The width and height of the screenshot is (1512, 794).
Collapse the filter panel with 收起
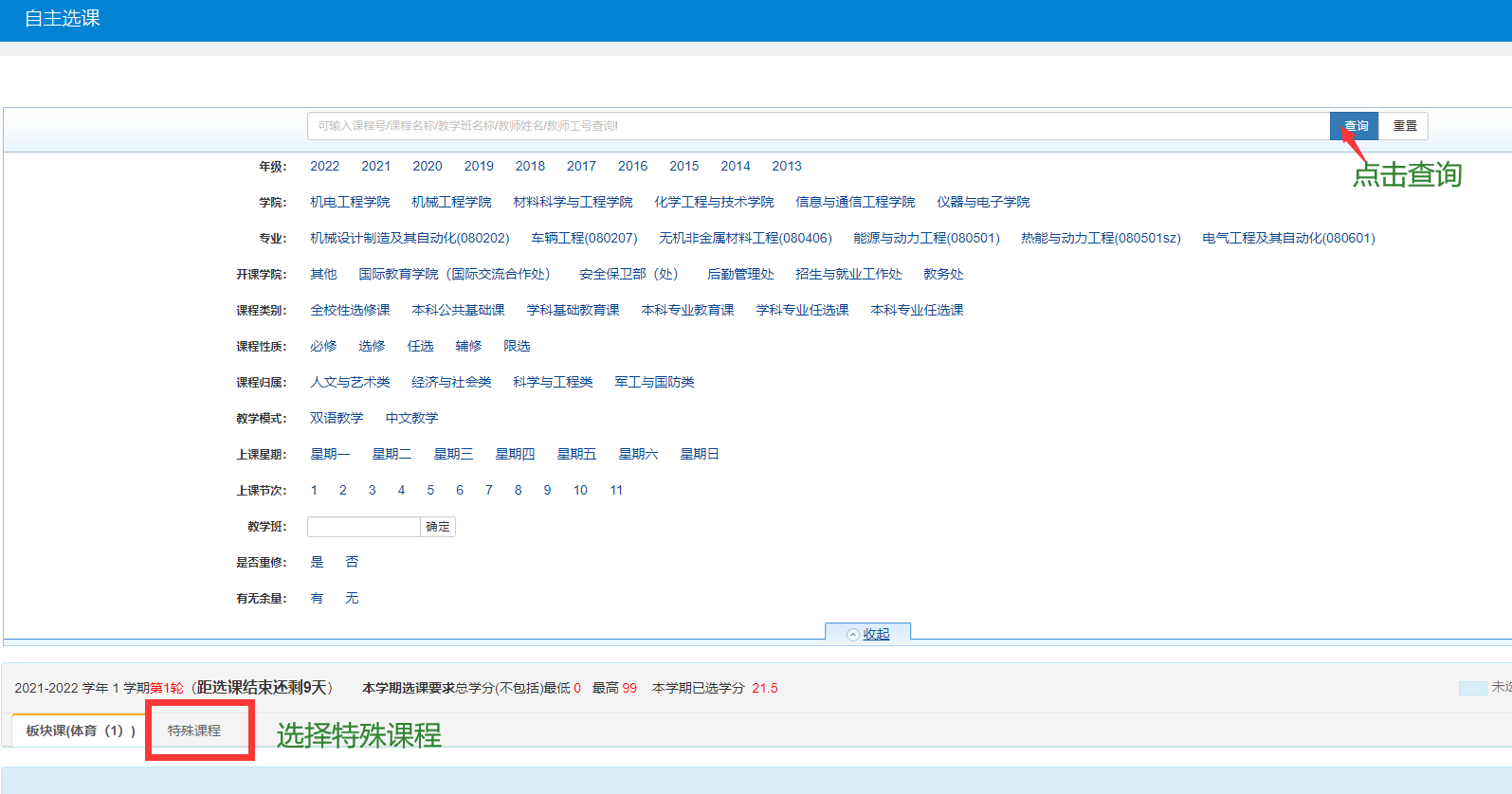point(868,634)
